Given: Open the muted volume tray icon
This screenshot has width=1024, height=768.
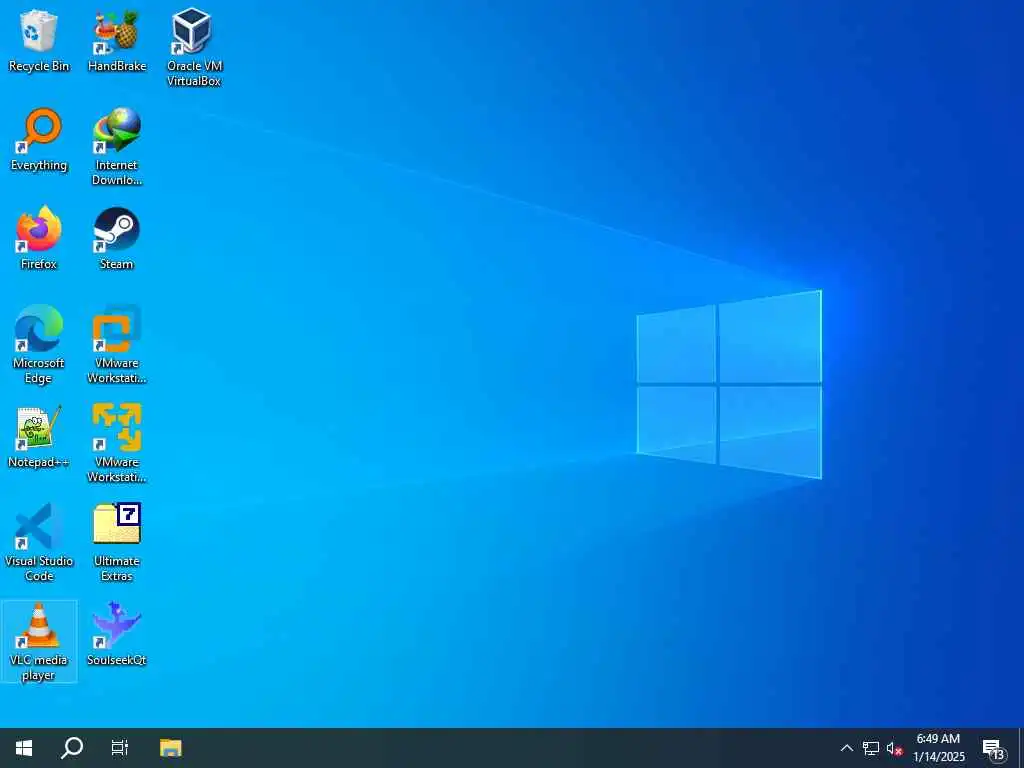Looking at the screenshot, I should click(x=894, y=748).
